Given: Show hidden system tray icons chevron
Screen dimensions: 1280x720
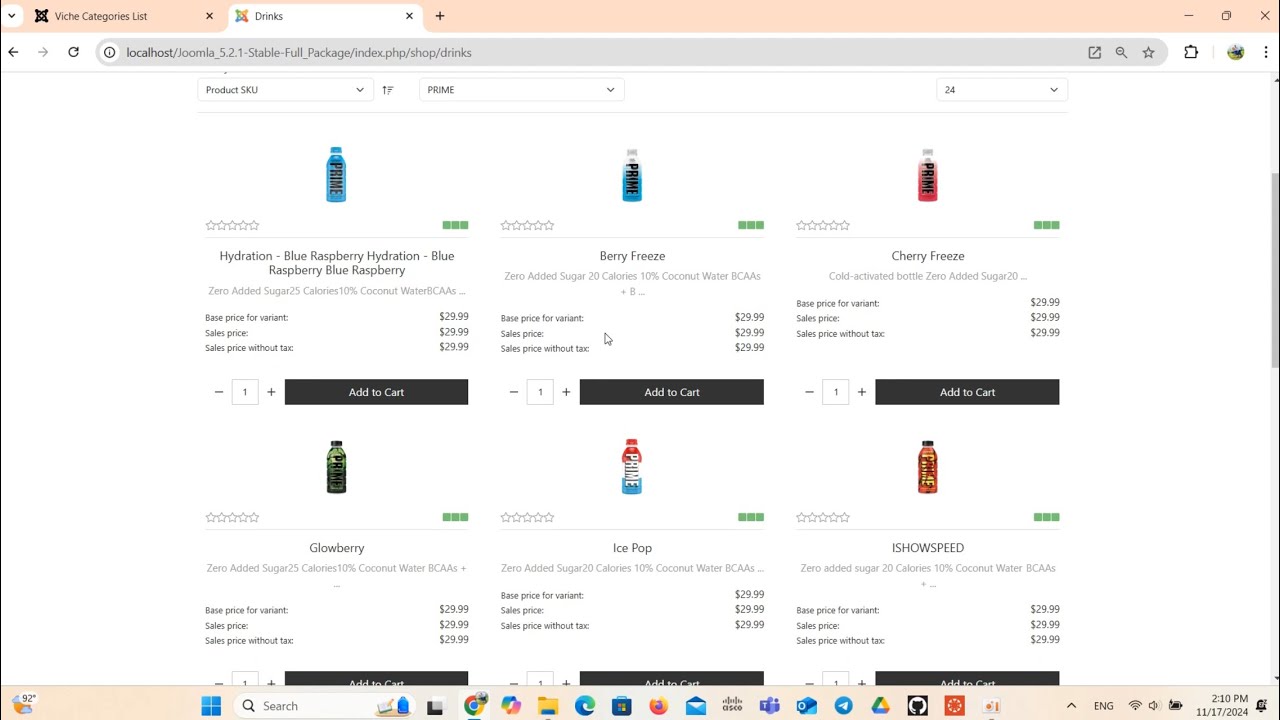Looking at the screenshot, I should 1071,706.
